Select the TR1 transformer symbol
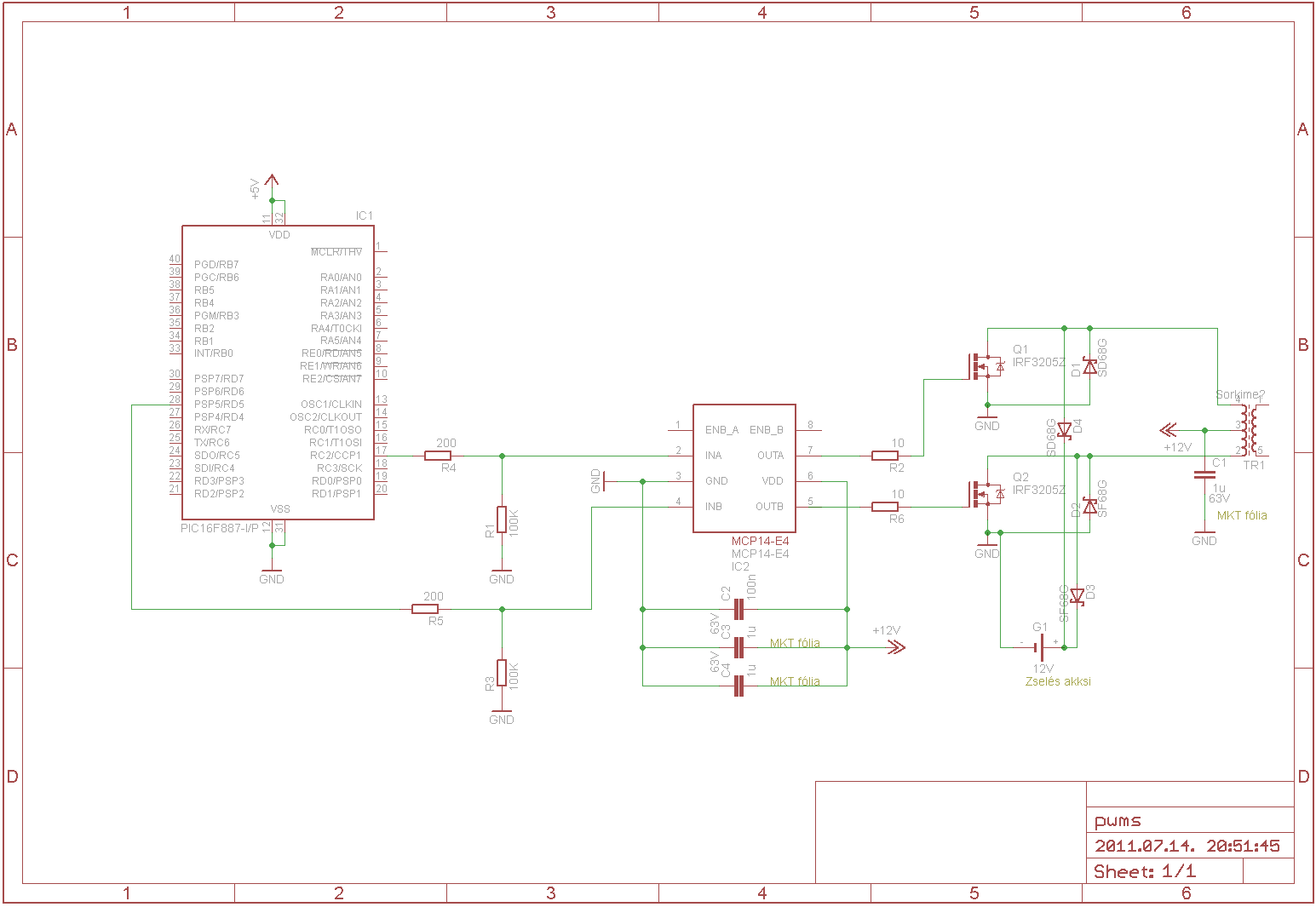The image size is (1316, 907). 1249,430
